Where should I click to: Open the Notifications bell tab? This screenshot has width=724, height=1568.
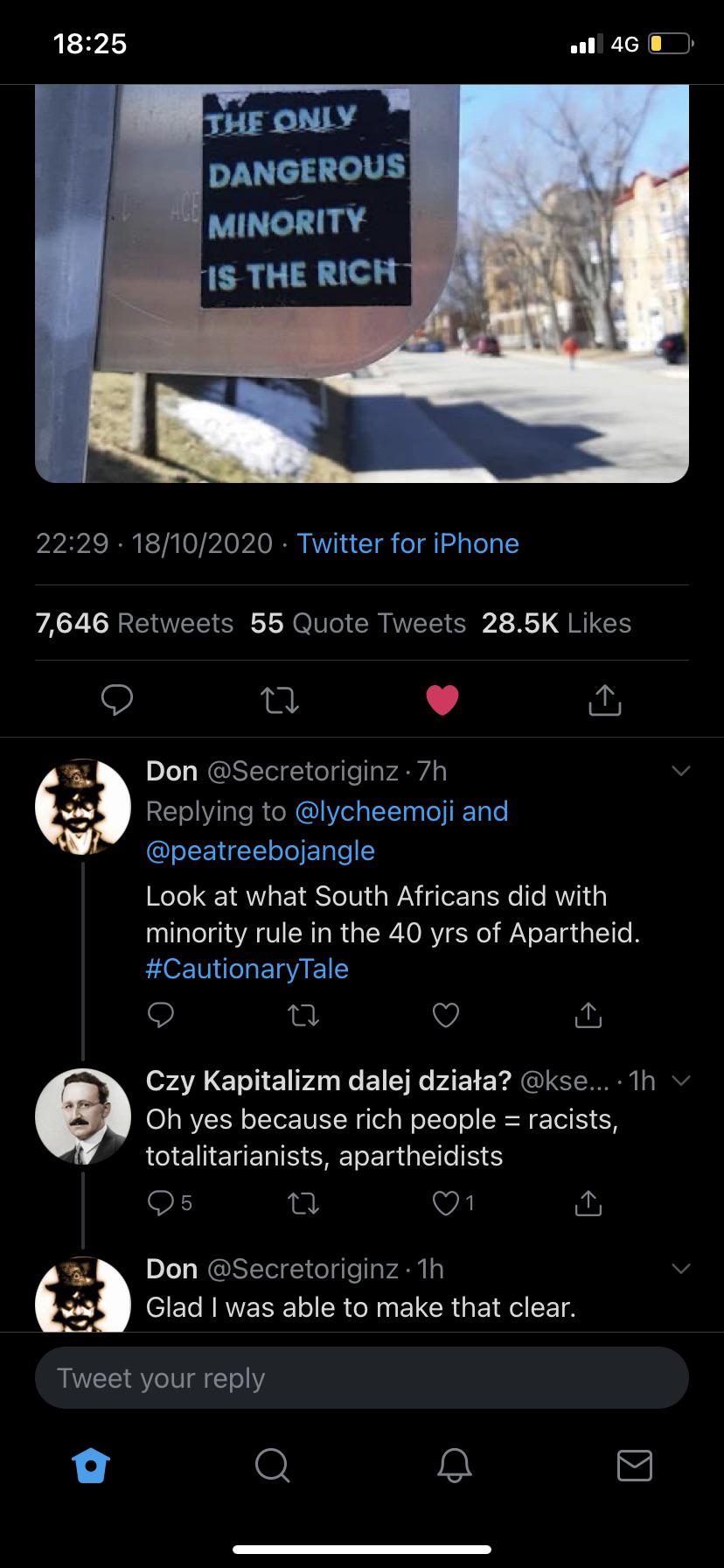pyautogui.click(x=453, y=1465)
